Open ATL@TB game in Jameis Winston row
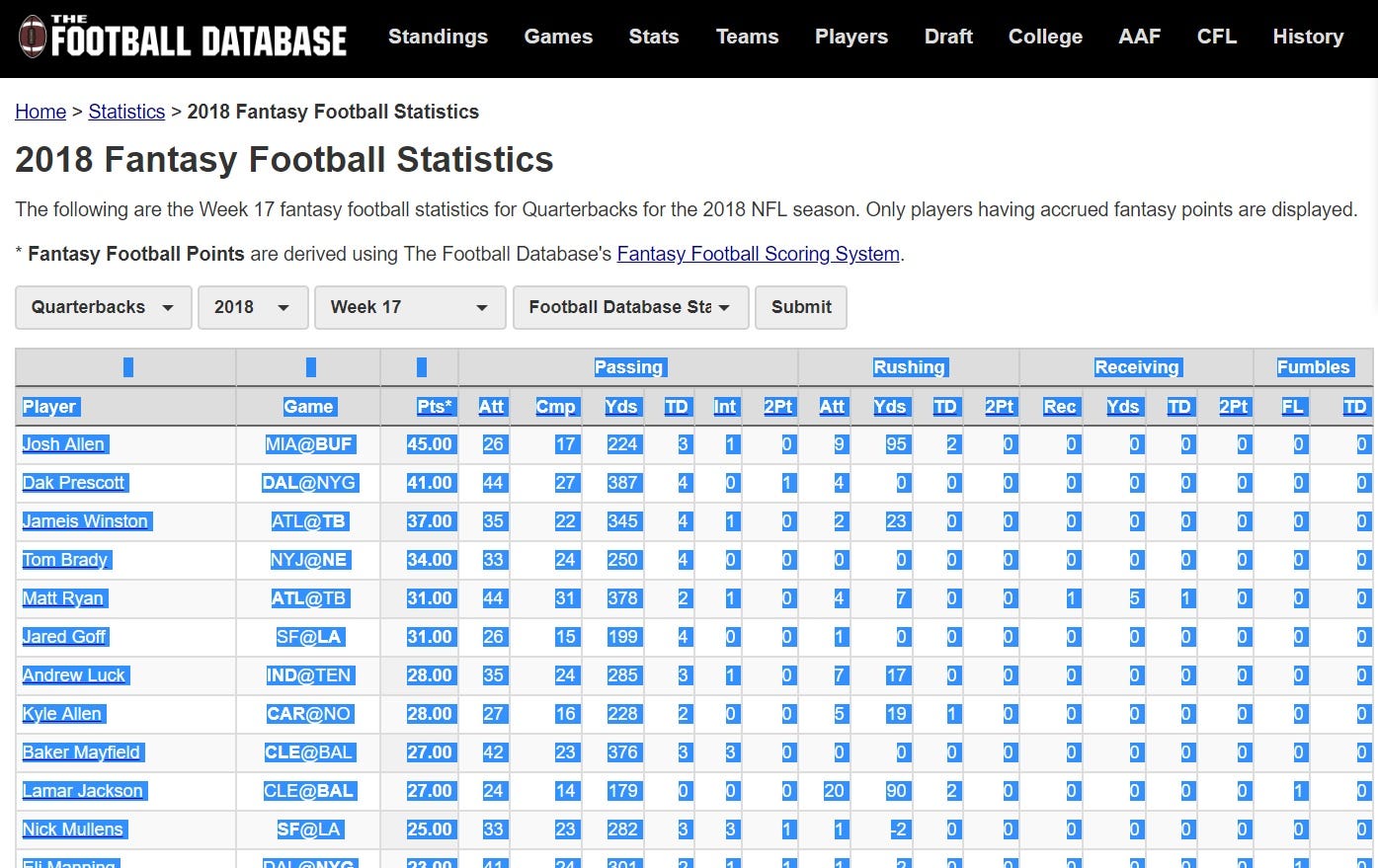Viewport: 1378px width, 868px height. pyautogui.click(x=308, y=521)
